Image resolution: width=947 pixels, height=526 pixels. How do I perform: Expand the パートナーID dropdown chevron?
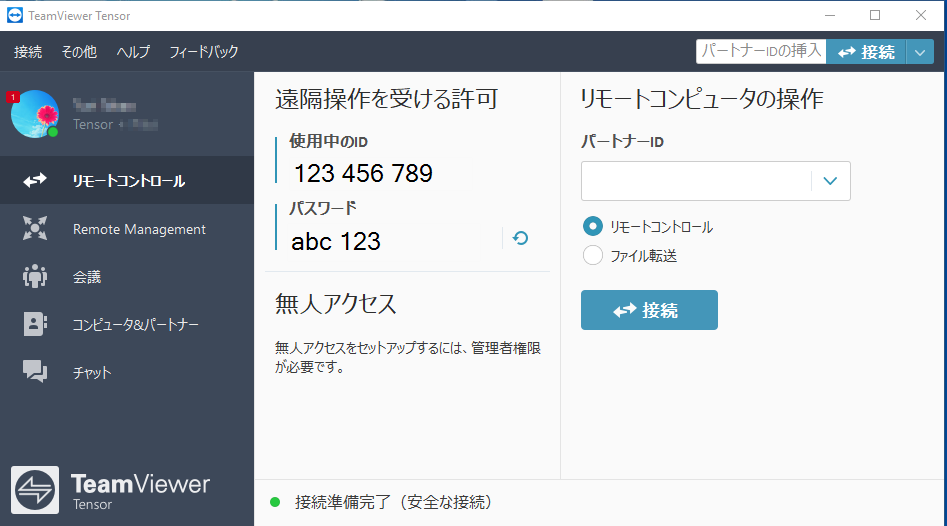830,181
